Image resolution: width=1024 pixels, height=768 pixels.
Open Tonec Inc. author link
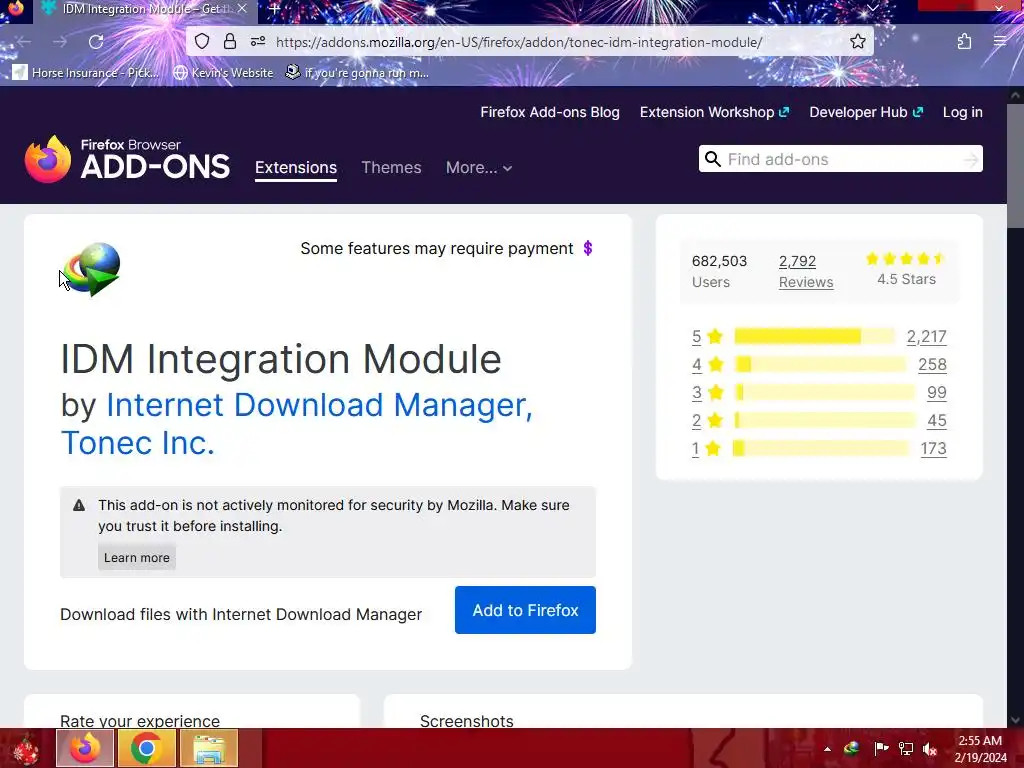pyautogui.click(x=138, y=443)
